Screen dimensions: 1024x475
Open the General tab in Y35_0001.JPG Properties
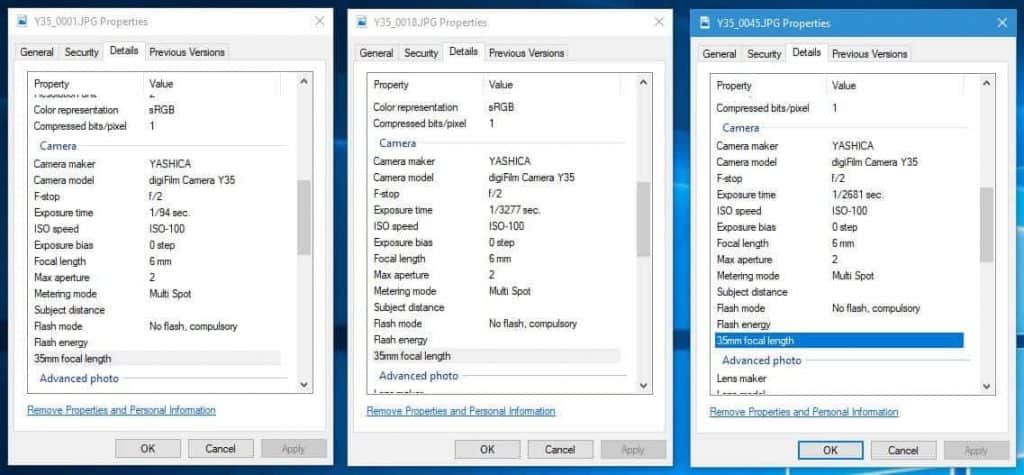pyautogui.click(x=37, y=52)
